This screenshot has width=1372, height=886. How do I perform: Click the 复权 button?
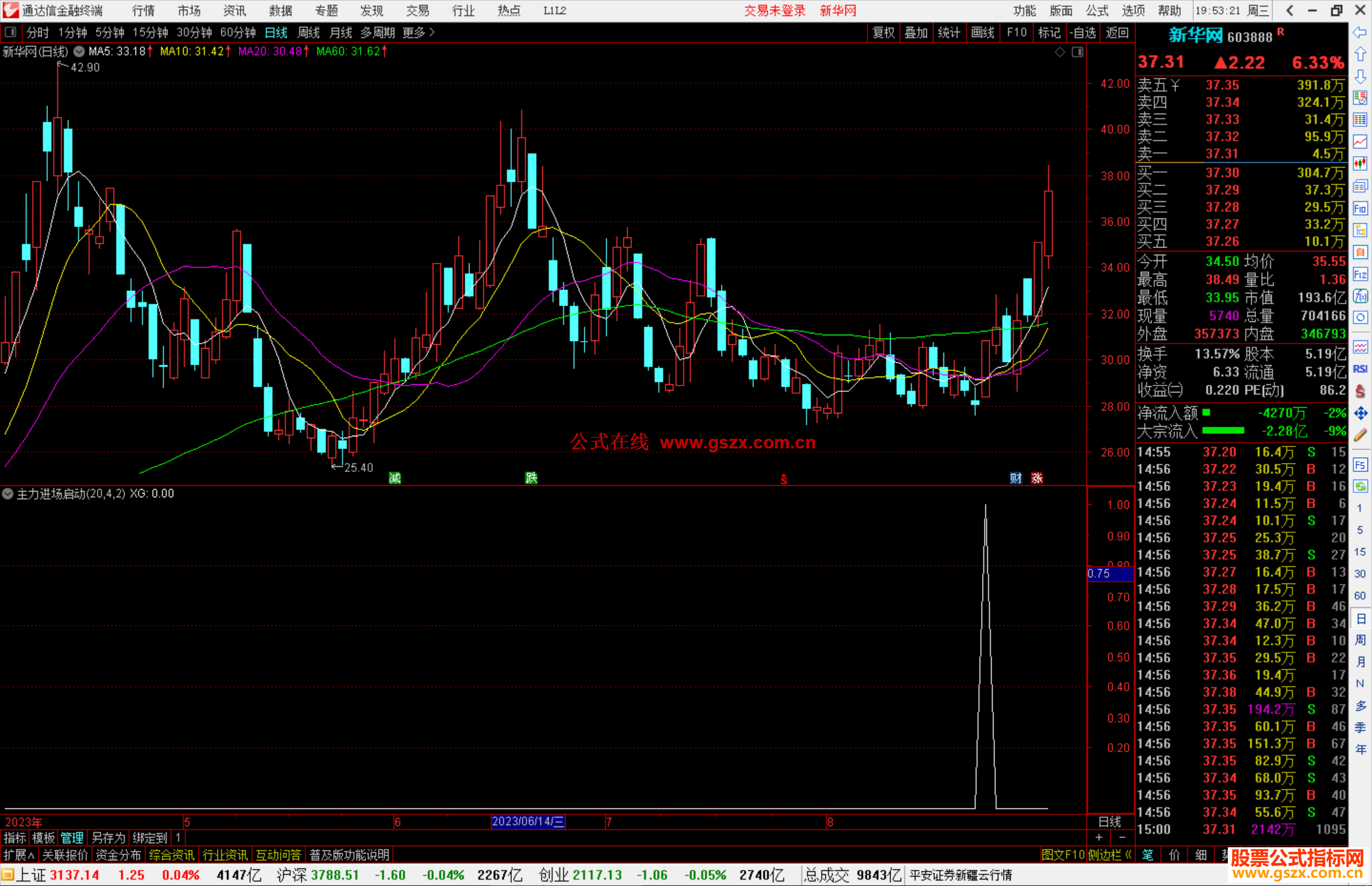pos(884,32)
